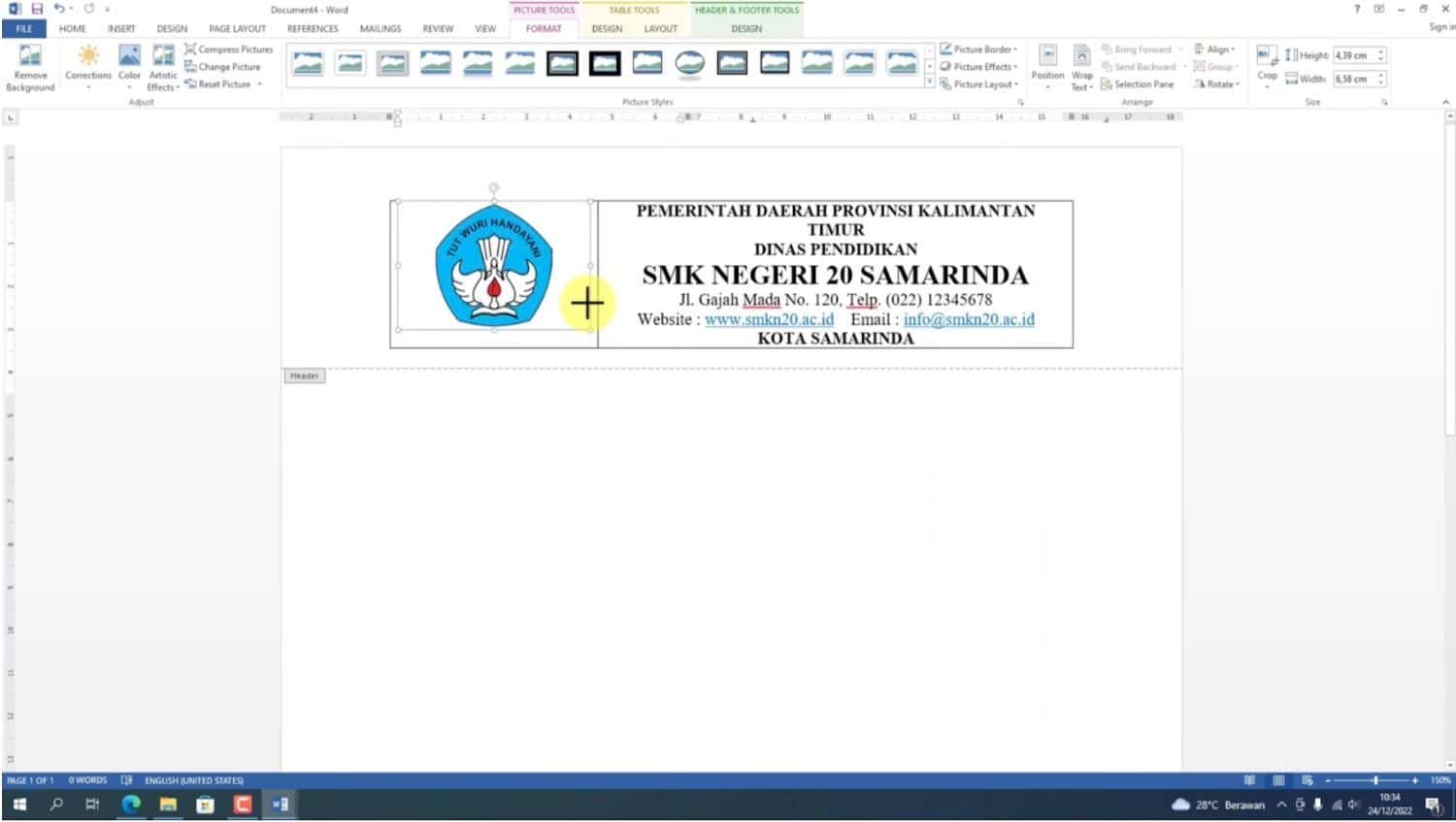The width and height of the screenshot is (1456, 822).
Task: Switch to the HOME tab
Action: [73, 29]
